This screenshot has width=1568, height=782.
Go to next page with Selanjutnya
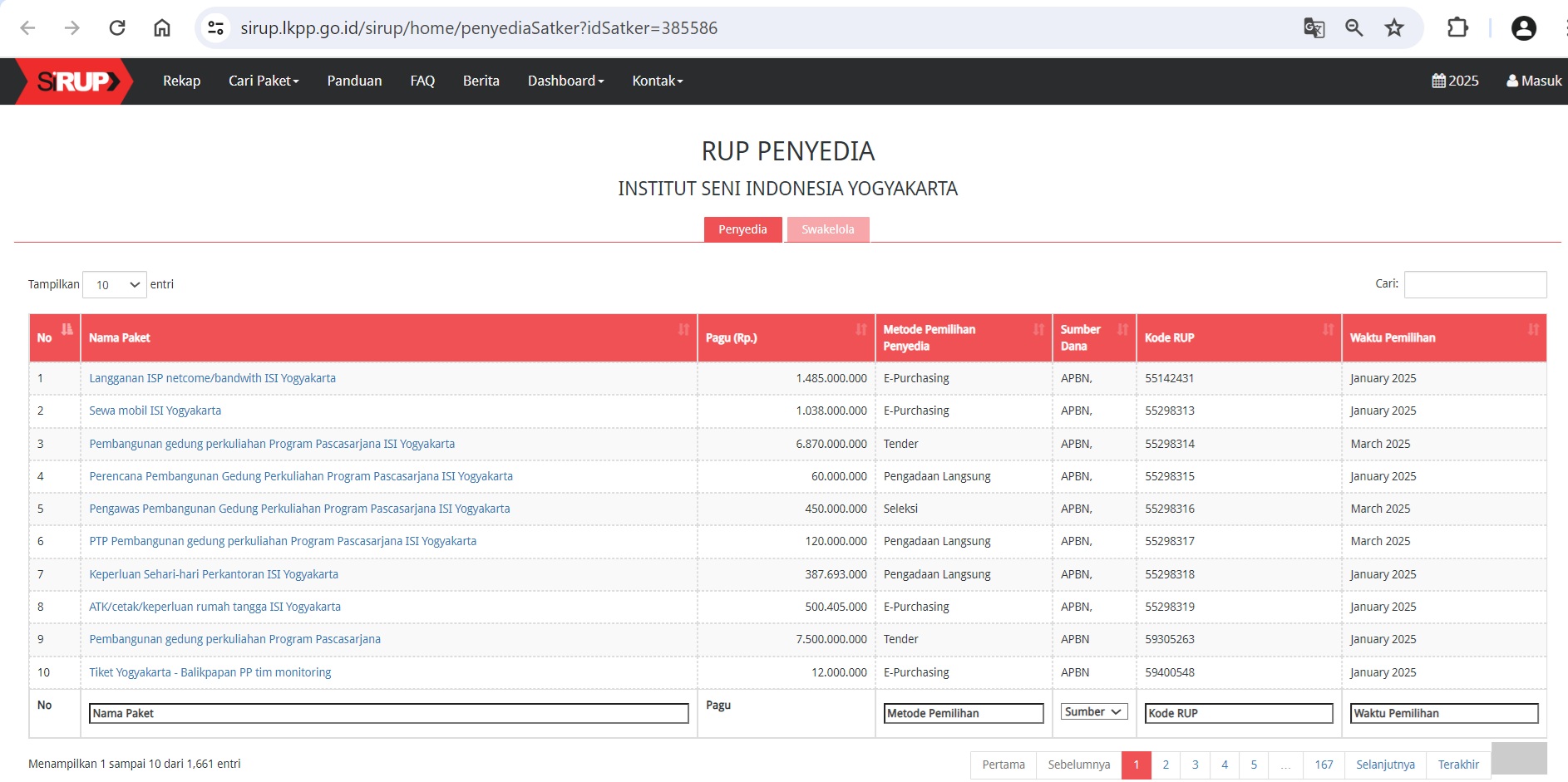[1385, 765]
